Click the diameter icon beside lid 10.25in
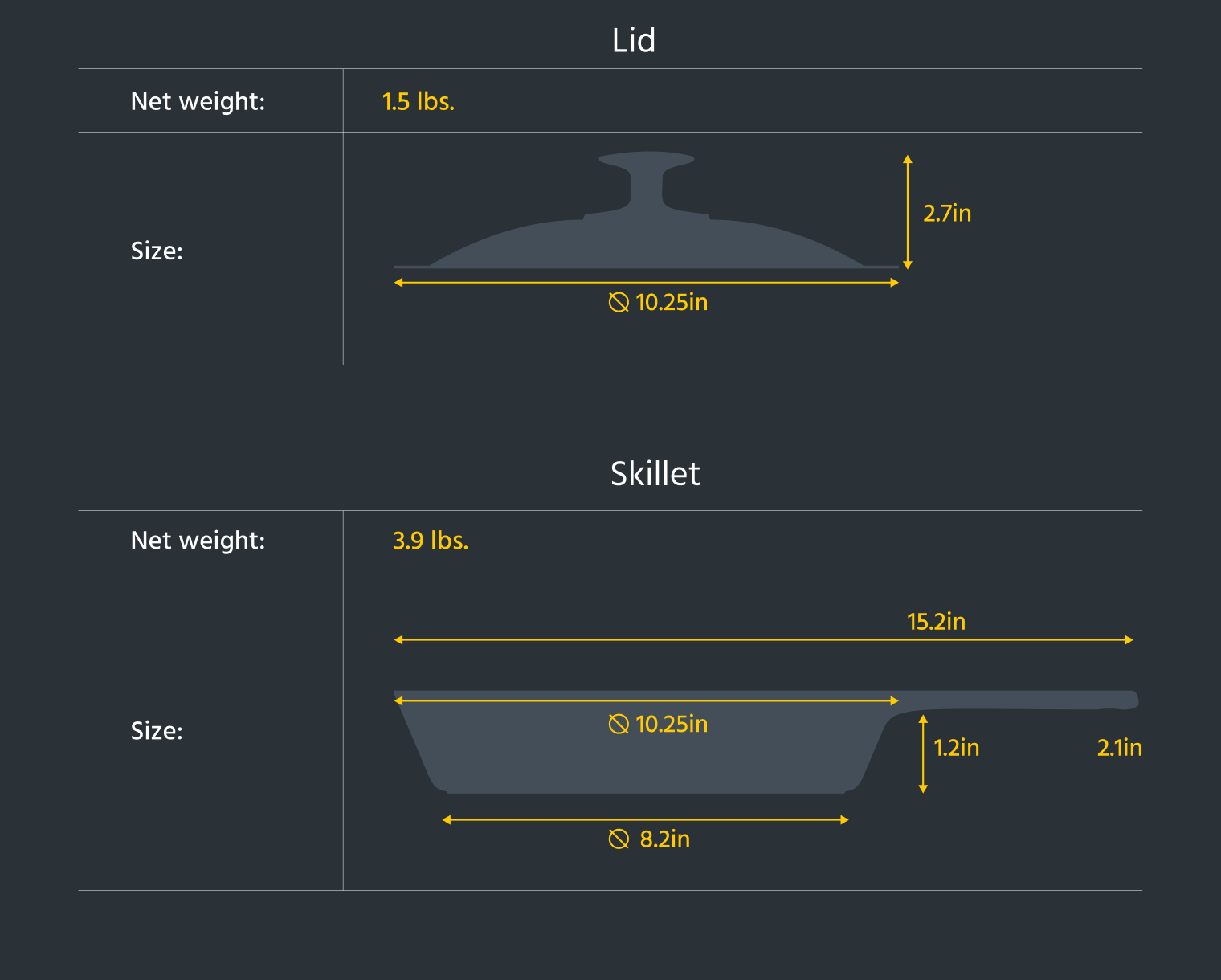This screenshot has width=1221, height=980. 619,303
